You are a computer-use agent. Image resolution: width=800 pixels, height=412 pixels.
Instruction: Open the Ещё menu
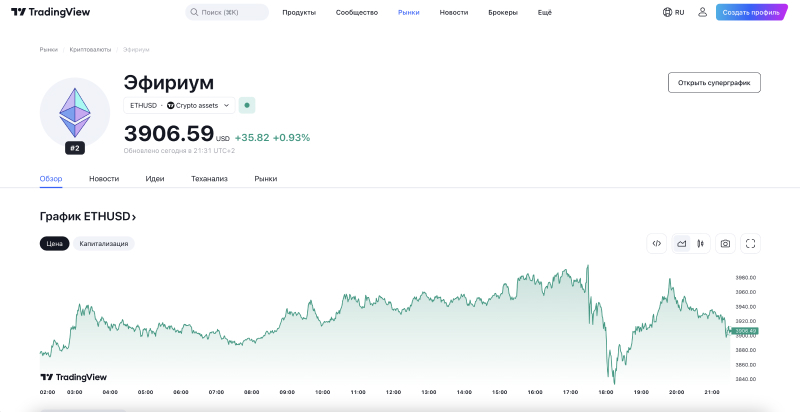(544, 12)
